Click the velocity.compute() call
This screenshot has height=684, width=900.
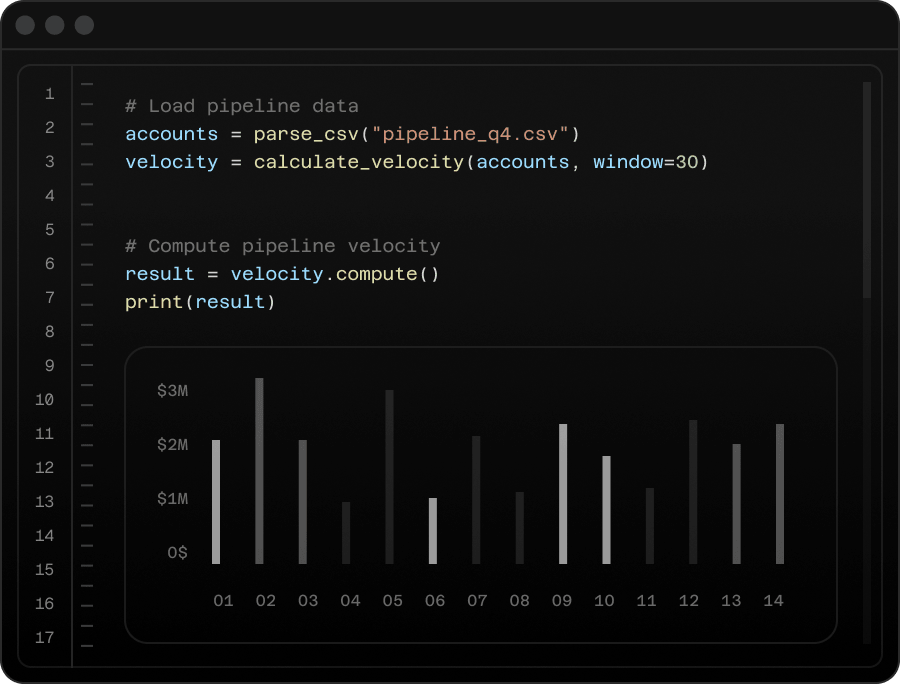click(335, 274)
